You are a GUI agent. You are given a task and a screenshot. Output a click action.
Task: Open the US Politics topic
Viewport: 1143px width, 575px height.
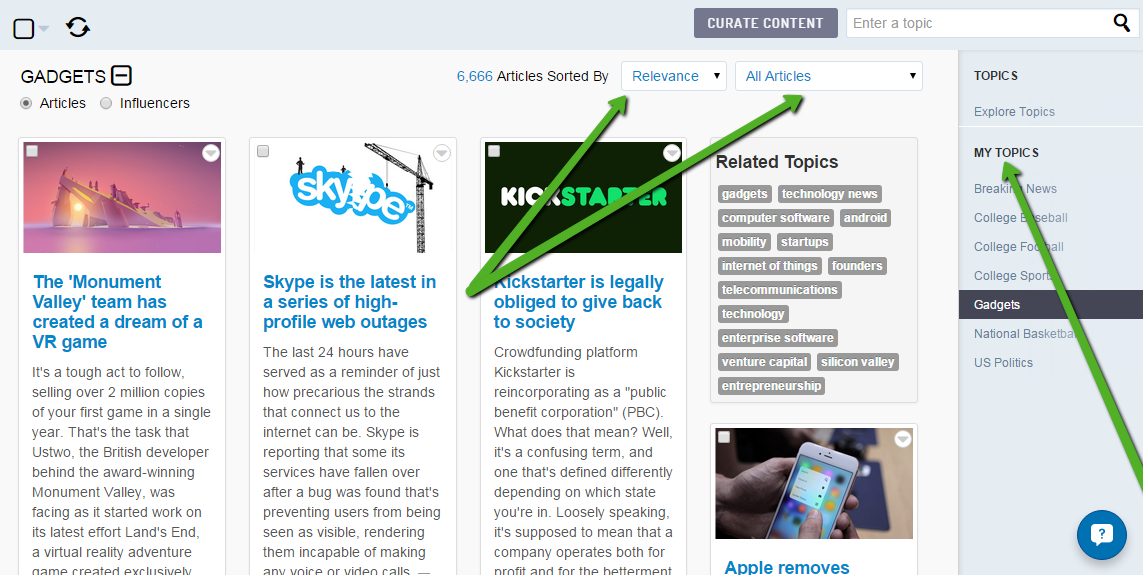click(x=1003, y=362)
